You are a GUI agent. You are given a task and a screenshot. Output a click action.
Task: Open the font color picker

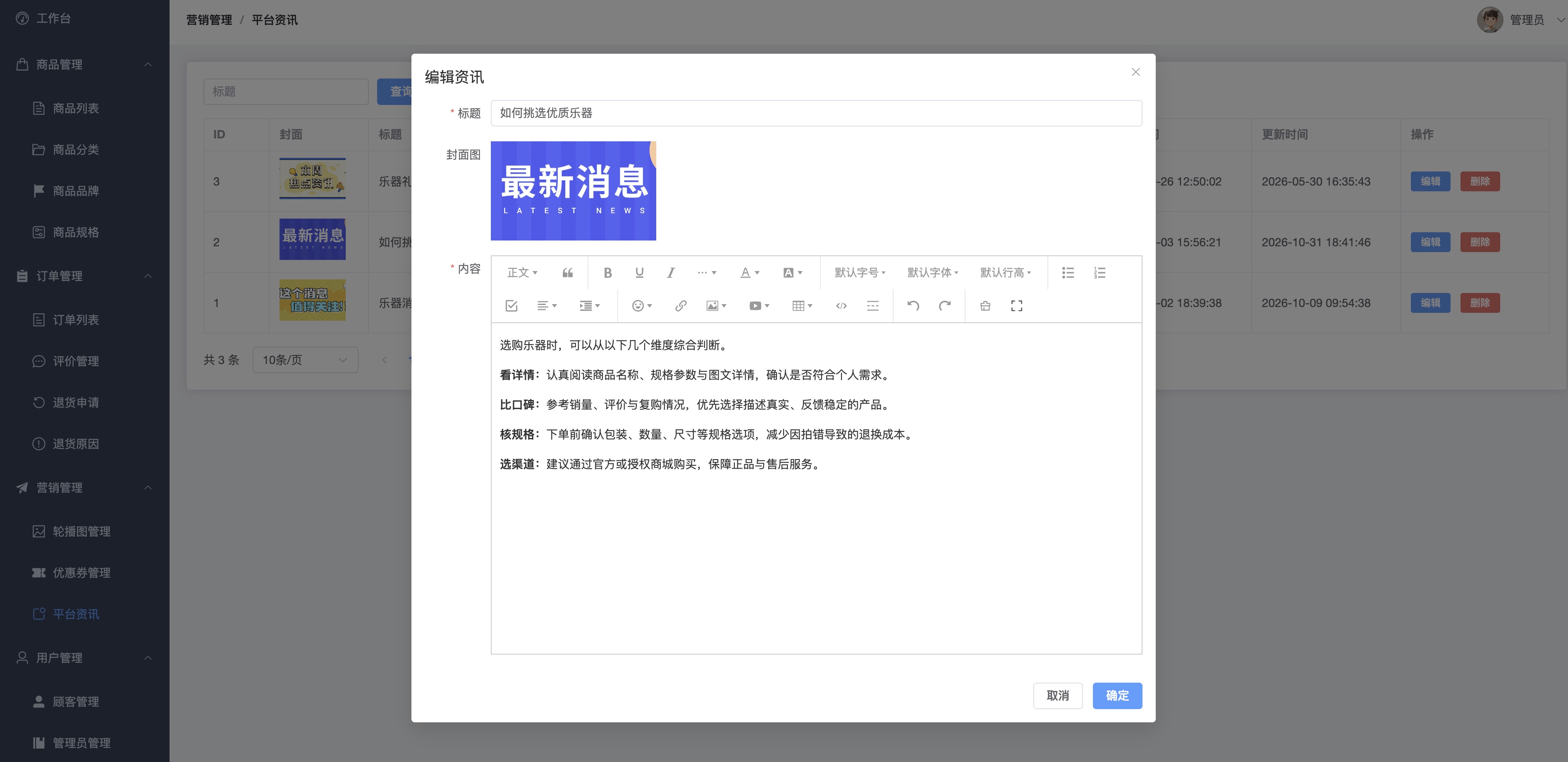point(750,272)
